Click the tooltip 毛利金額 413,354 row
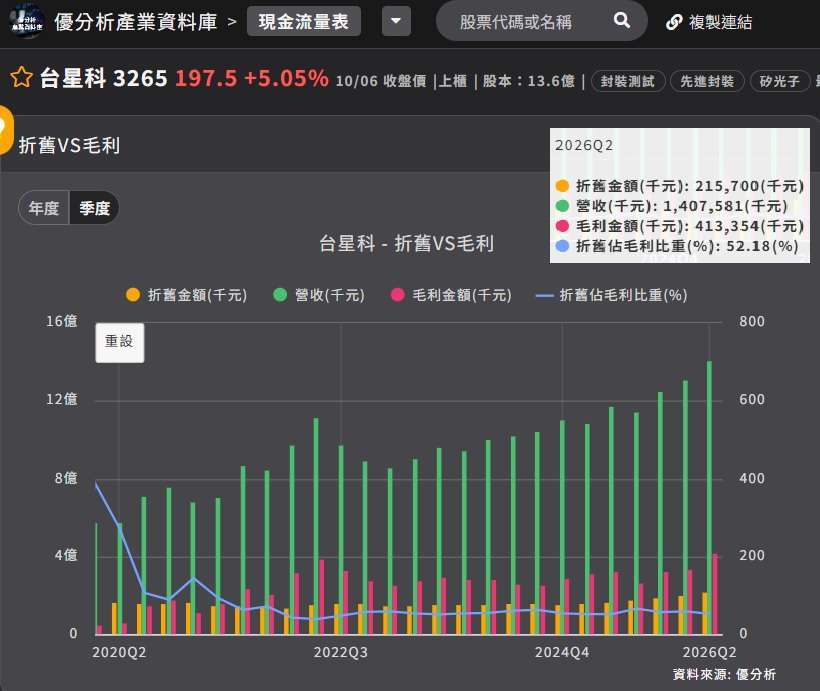The height and width of the screenshot is (691, 820). (679, 226)
